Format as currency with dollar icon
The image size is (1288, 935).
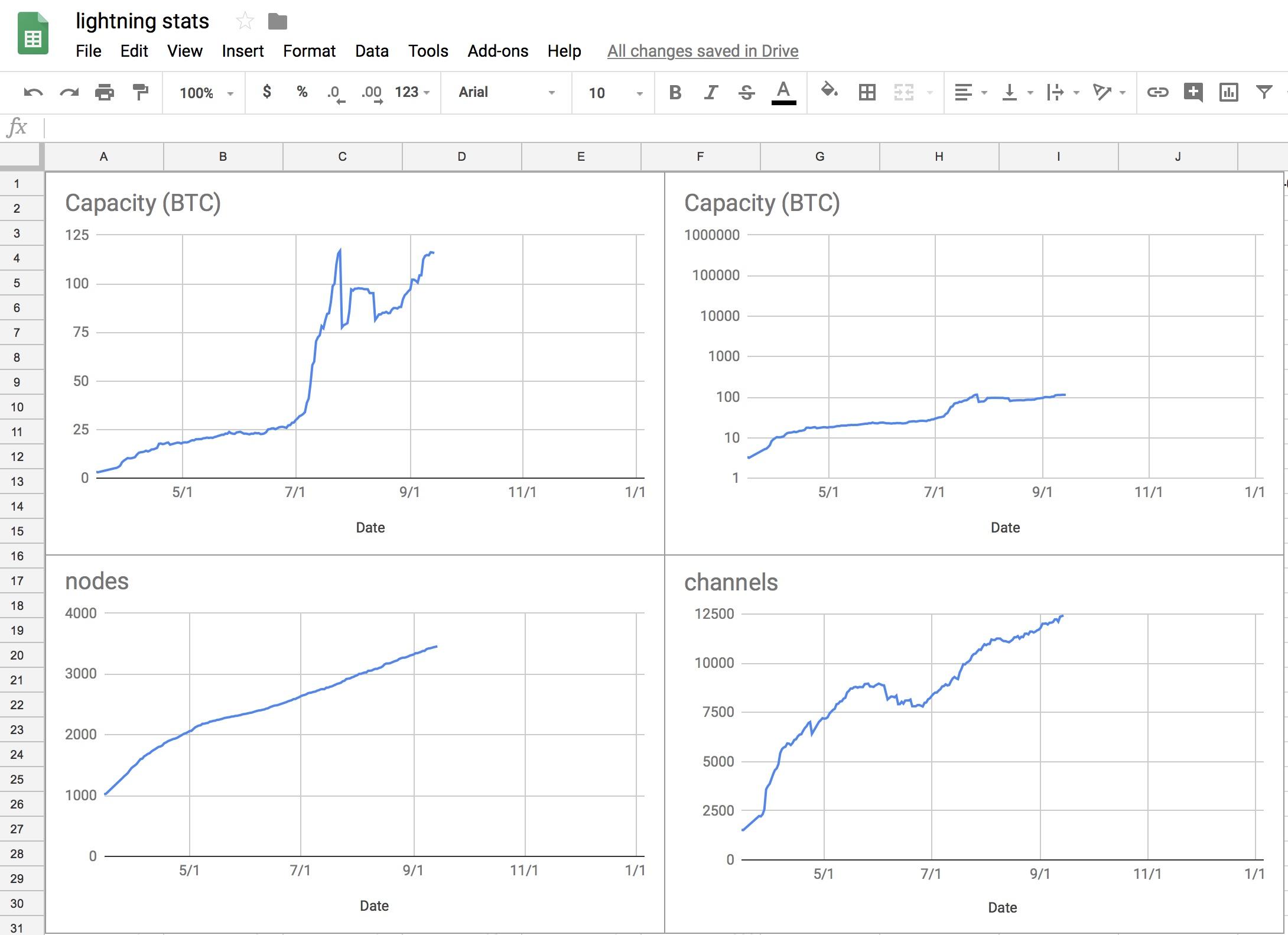point(267,92)
